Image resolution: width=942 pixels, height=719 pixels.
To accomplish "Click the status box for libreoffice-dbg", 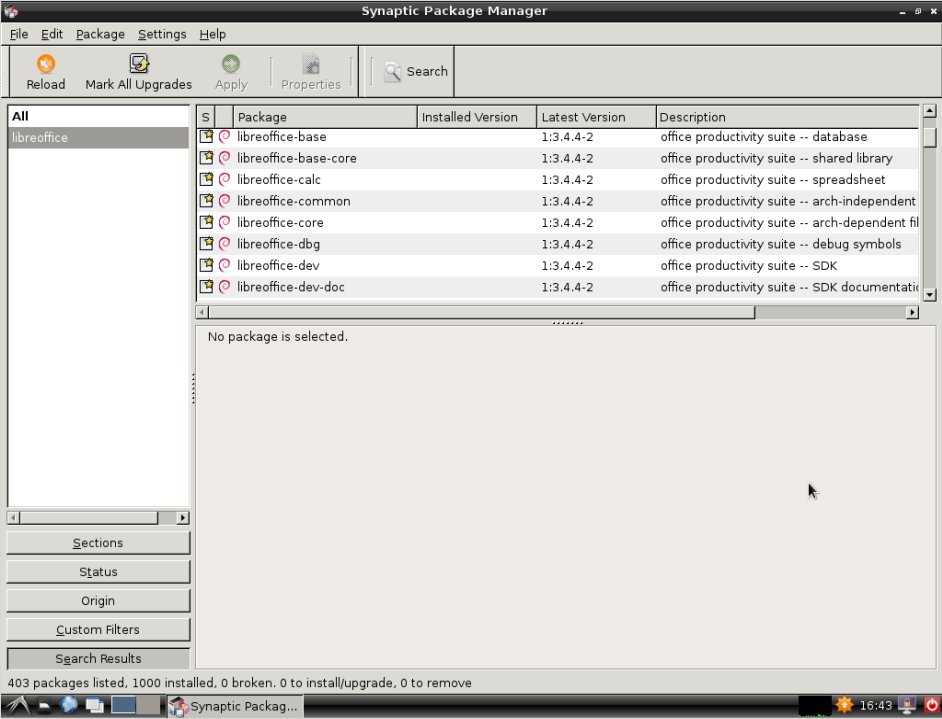I will (x=206, y=244).
